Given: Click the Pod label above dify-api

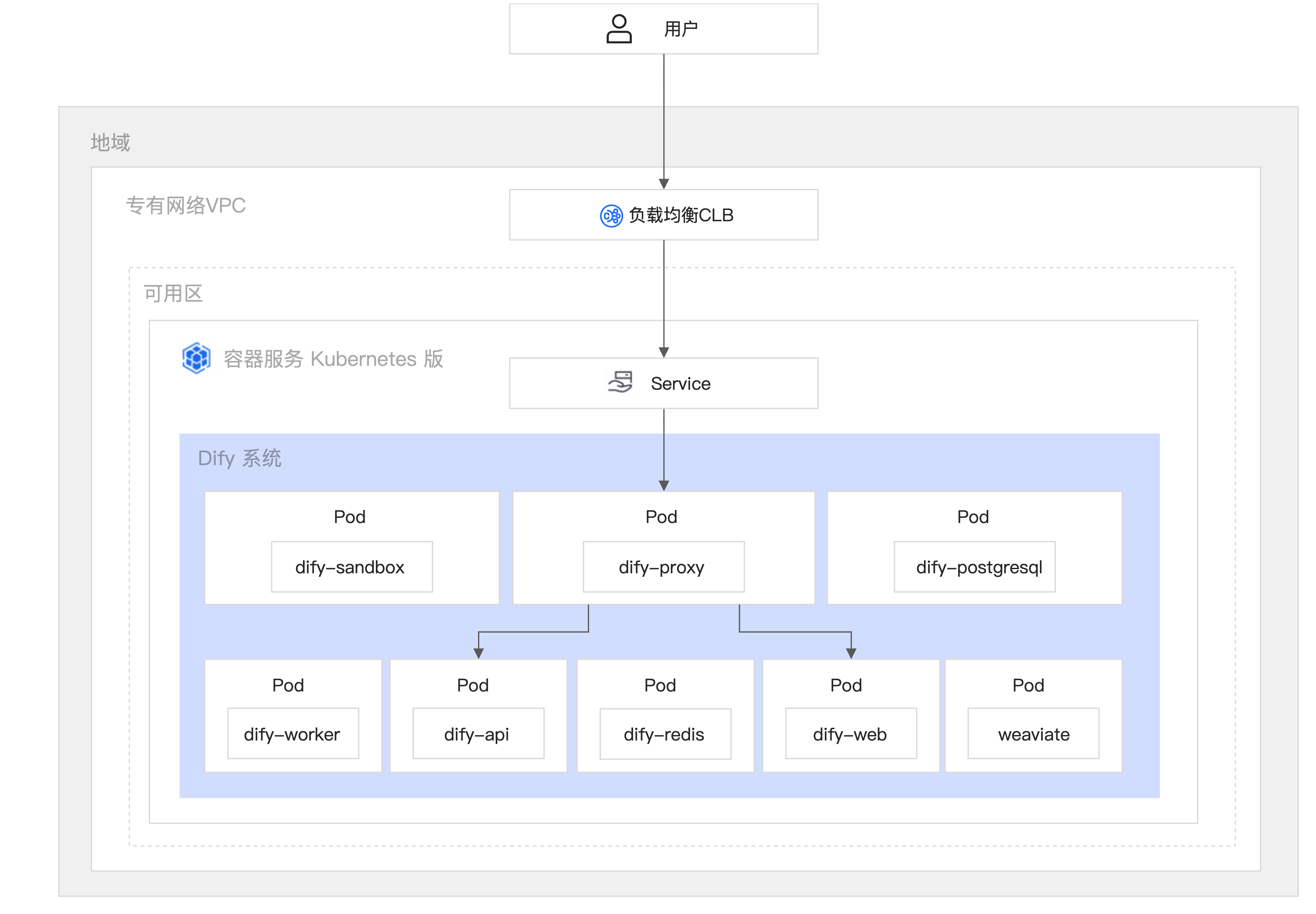Looking at the screenshot, I should [x=473, y=686].
